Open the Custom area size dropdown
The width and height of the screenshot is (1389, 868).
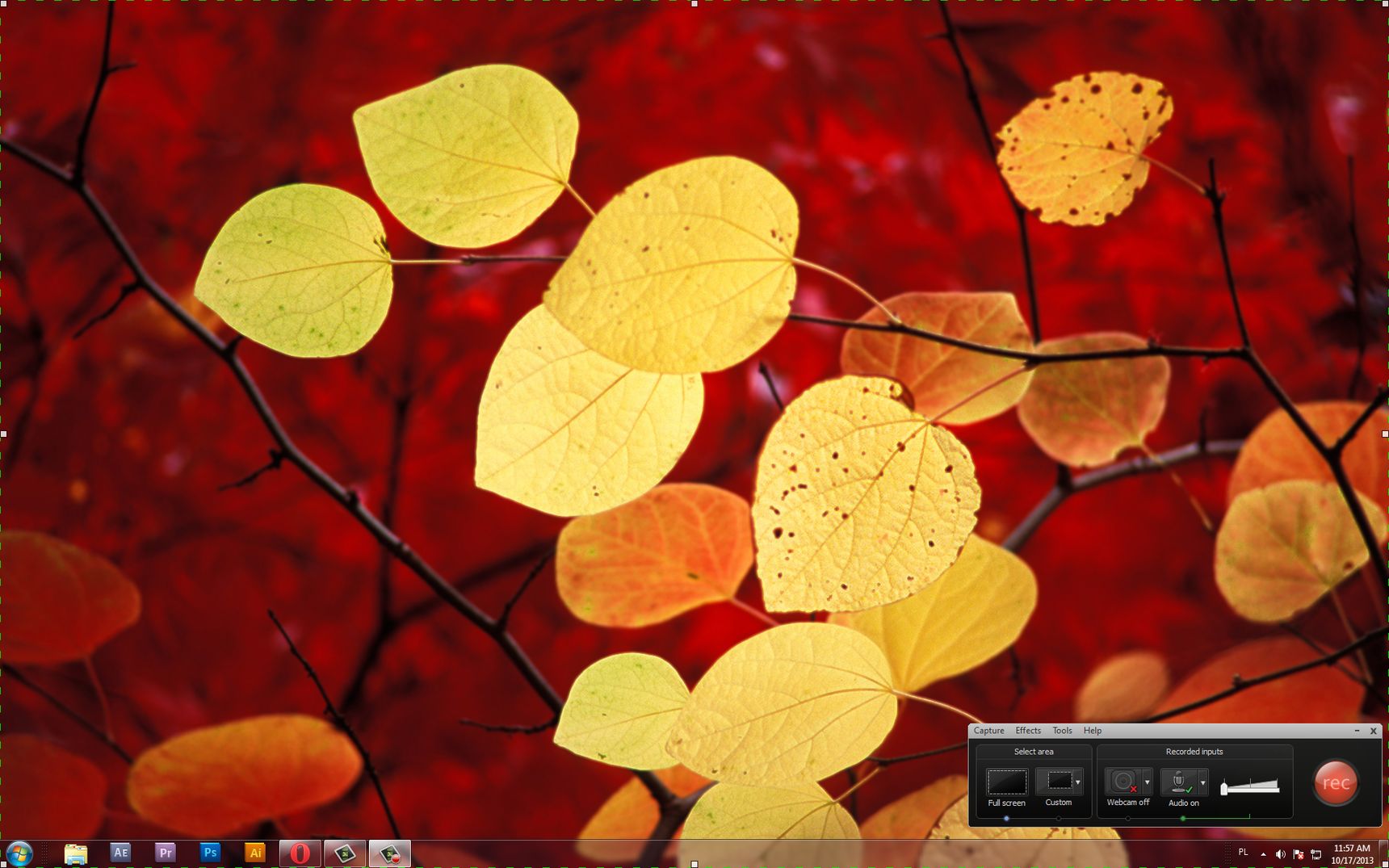(1078, 782)
